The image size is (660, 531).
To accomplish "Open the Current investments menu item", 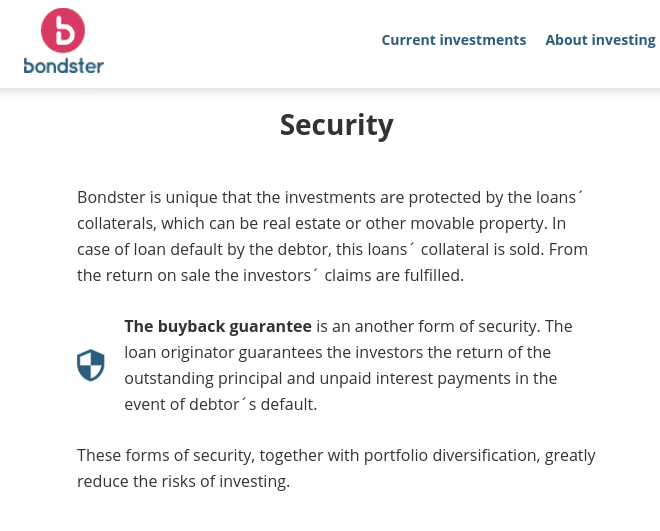I will 454,40.
